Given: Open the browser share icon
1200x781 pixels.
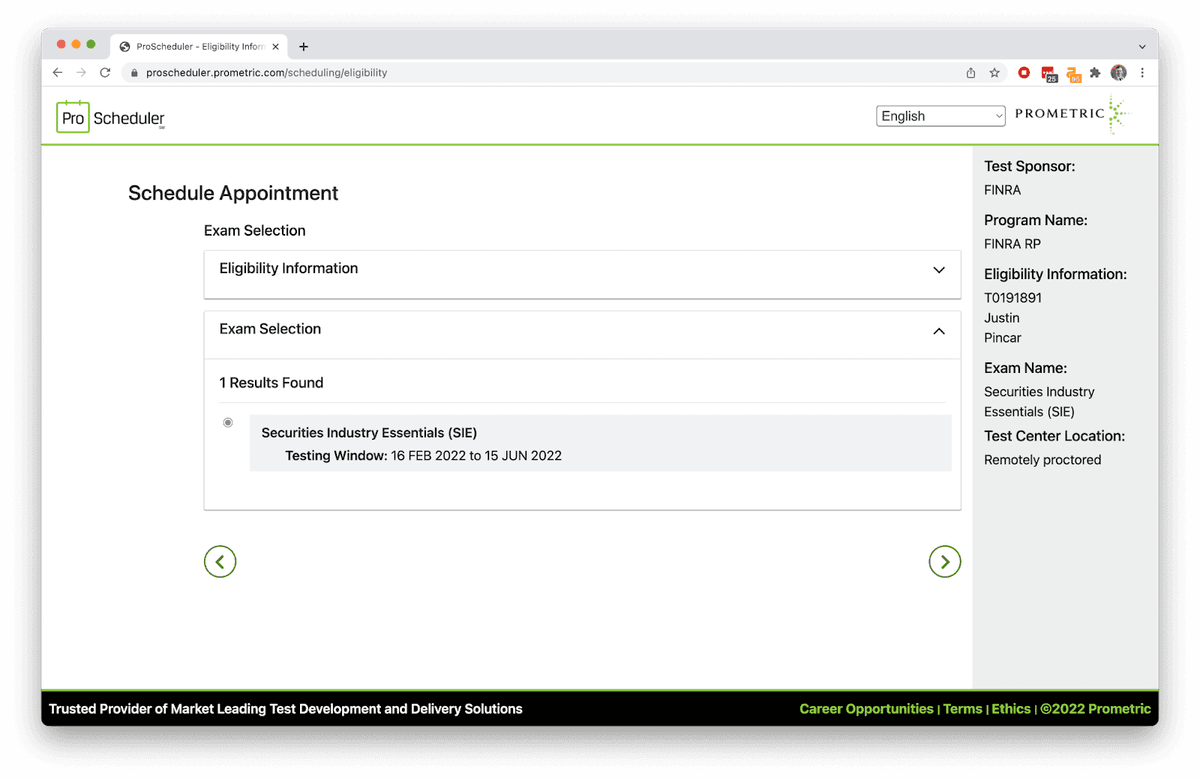Looking at the screenshot, I should tap(971, 73).
